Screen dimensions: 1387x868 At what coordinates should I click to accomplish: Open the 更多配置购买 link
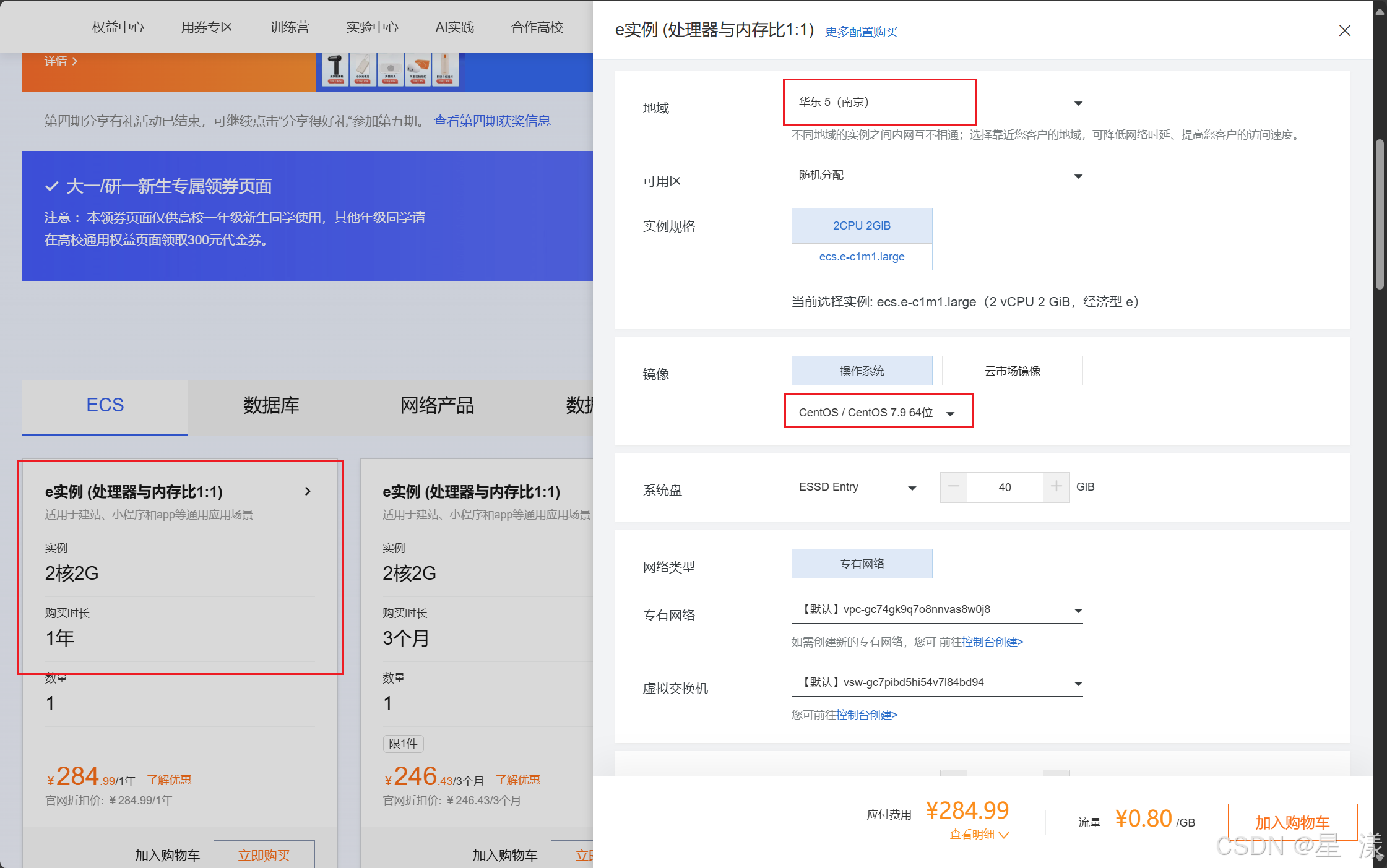pos(861,32)
